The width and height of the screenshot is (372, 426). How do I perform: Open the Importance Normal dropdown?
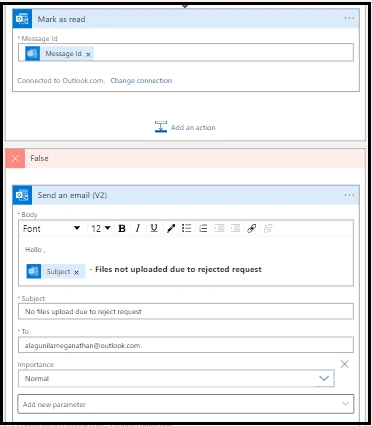tap(176, 378)
